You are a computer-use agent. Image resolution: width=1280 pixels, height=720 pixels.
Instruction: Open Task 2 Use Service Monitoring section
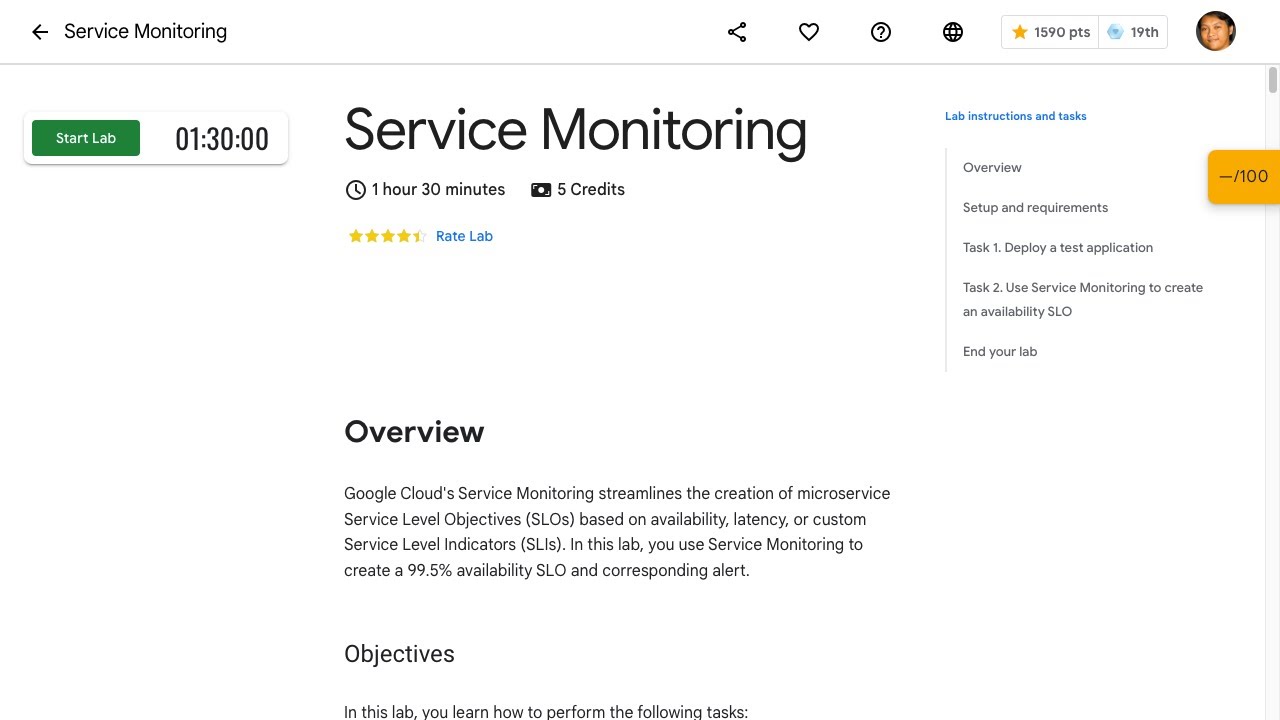1083,299
